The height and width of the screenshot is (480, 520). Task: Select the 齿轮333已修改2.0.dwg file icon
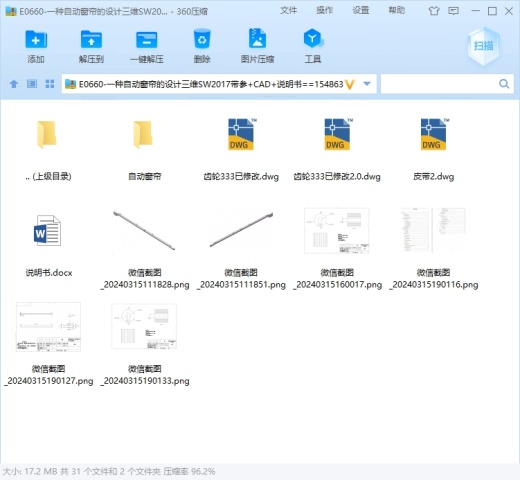[338, 134]
